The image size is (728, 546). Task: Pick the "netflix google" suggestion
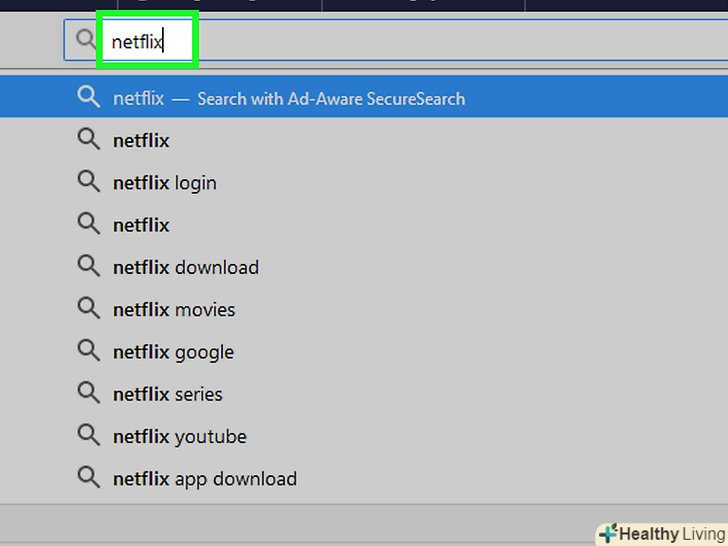(173, 352)
